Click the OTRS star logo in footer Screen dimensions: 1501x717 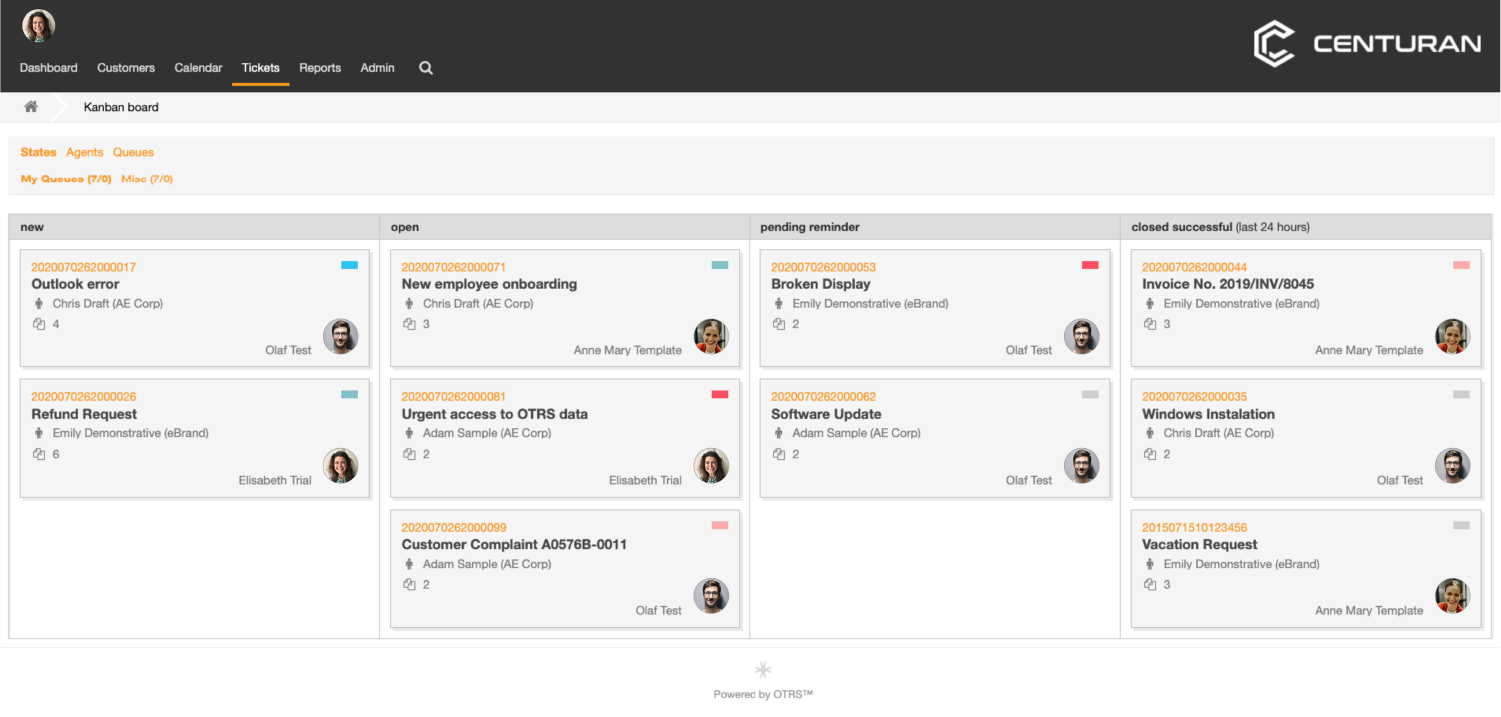point(763,670)
